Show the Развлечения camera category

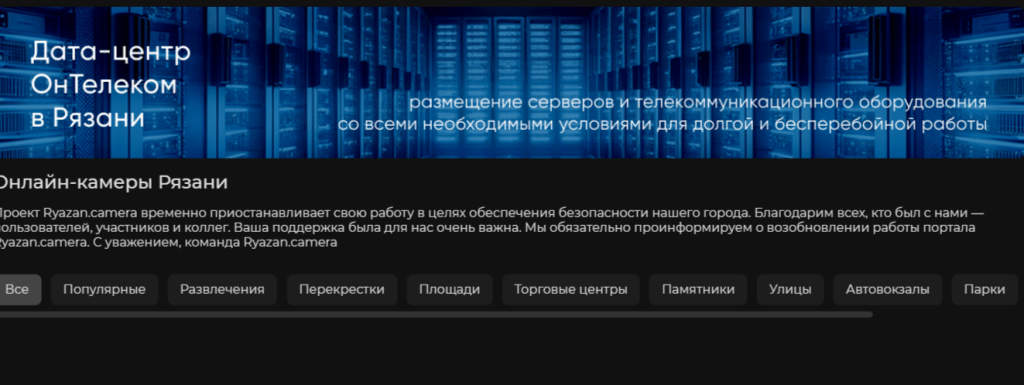point(222,290)
